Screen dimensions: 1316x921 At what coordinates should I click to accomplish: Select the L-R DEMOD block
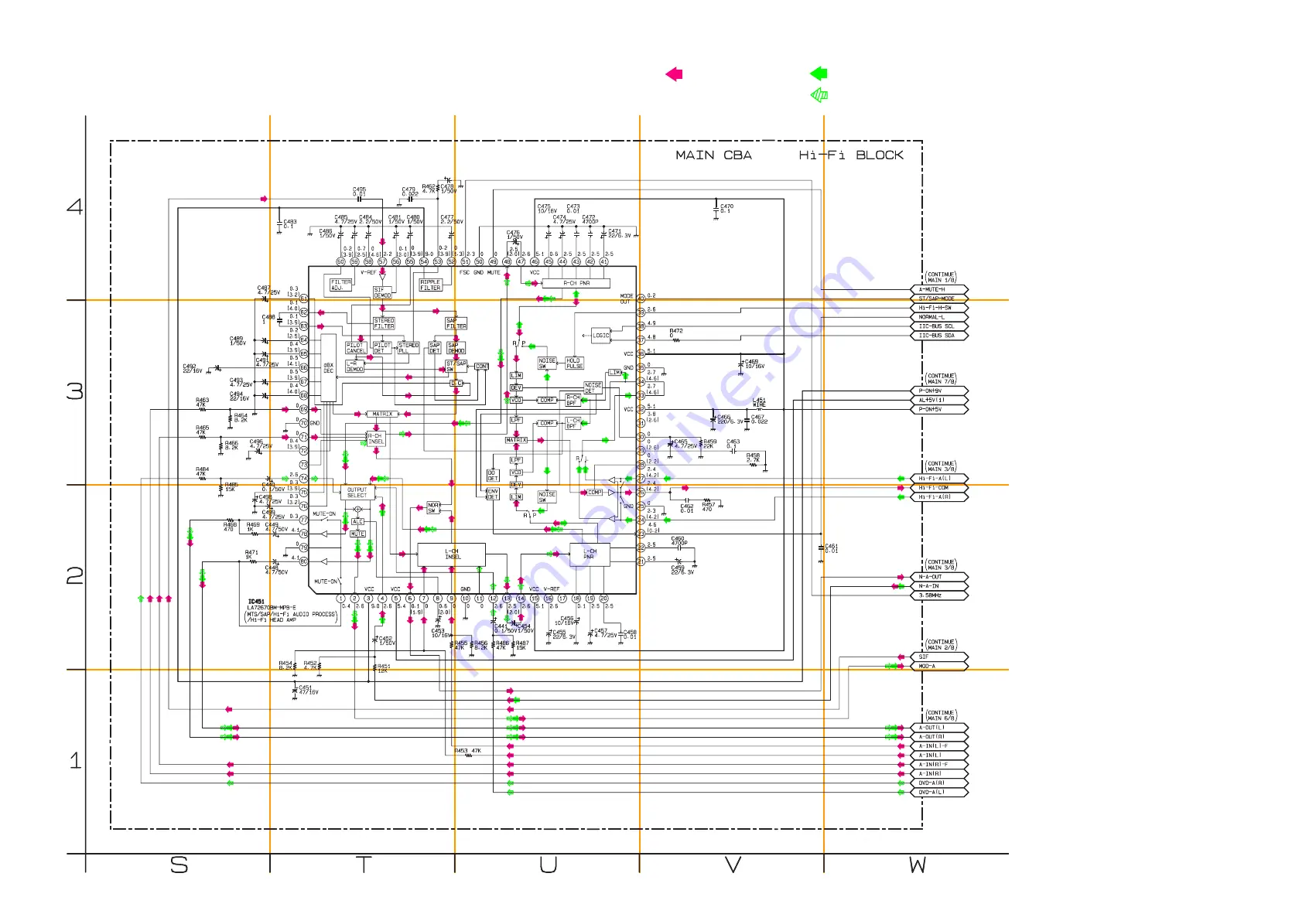point(354,367)
